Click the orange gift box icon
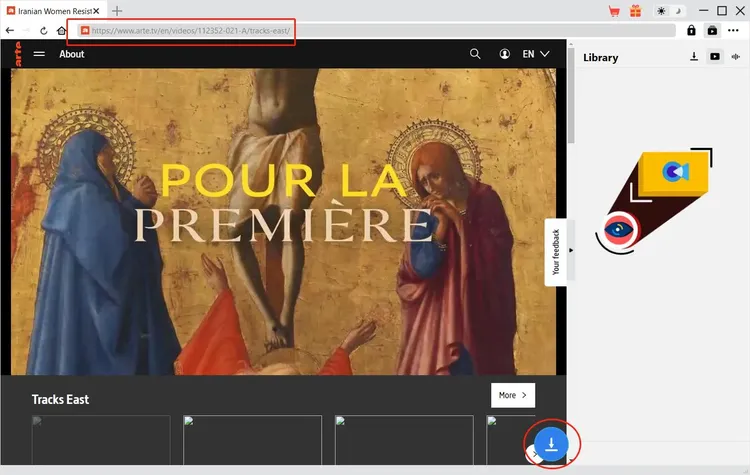Screen dimensions: 750x475 pos(635,10)
